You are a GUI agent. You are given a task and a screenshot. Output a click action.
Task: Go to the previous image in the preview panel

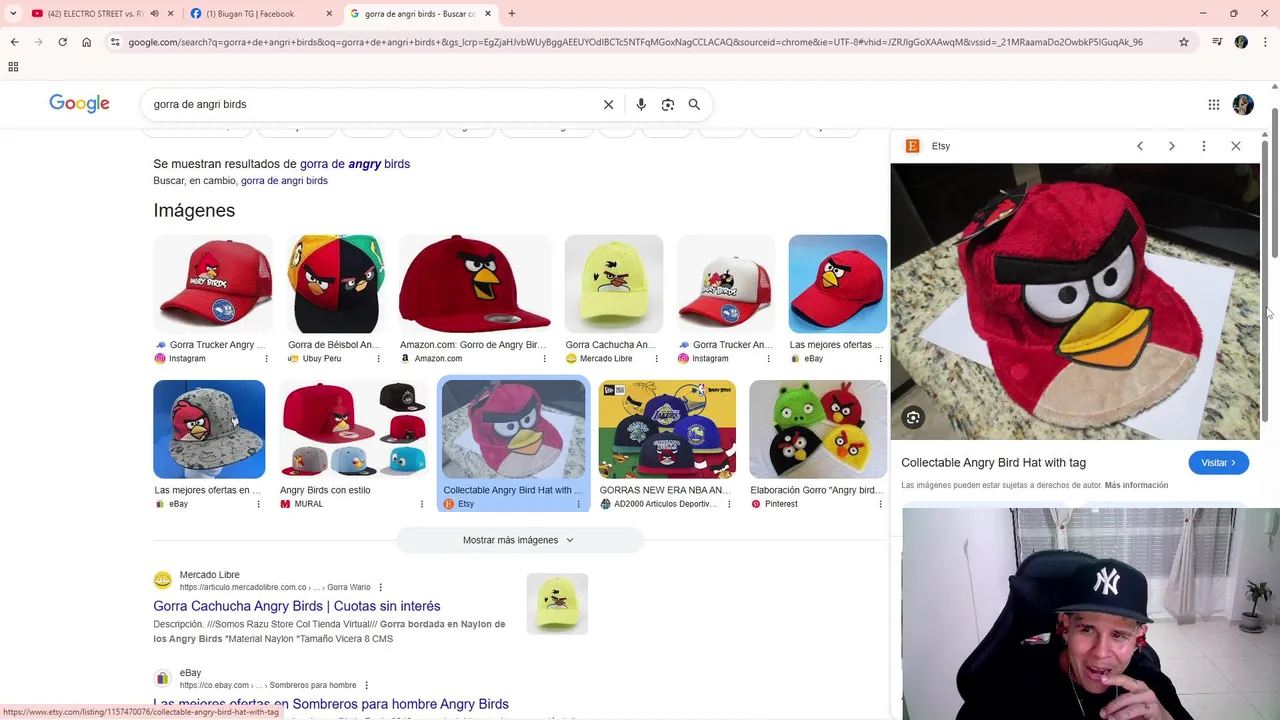(x=1140, y=146)
